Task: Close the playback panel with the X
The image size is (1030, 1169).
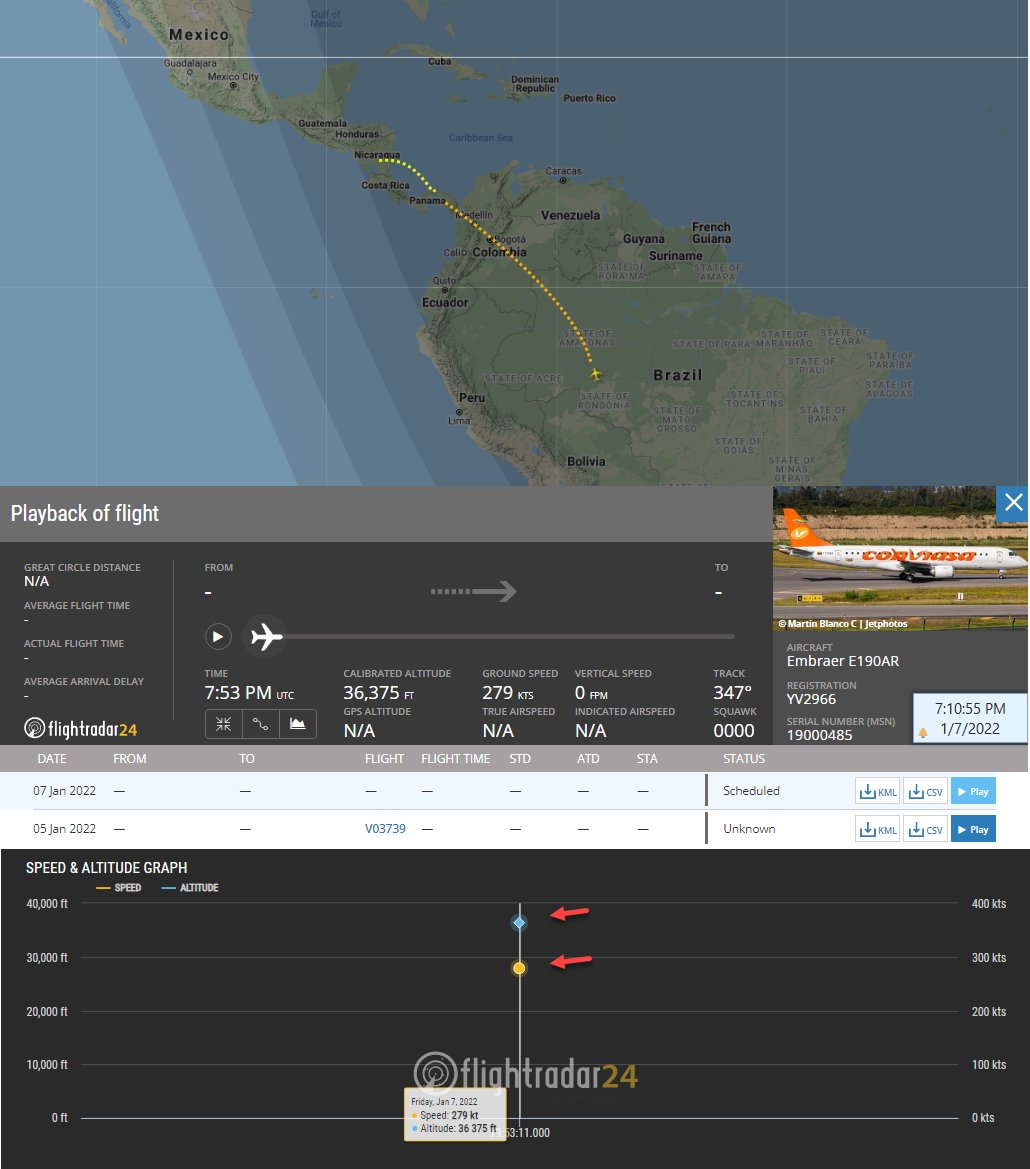Action: (1013, 503)
